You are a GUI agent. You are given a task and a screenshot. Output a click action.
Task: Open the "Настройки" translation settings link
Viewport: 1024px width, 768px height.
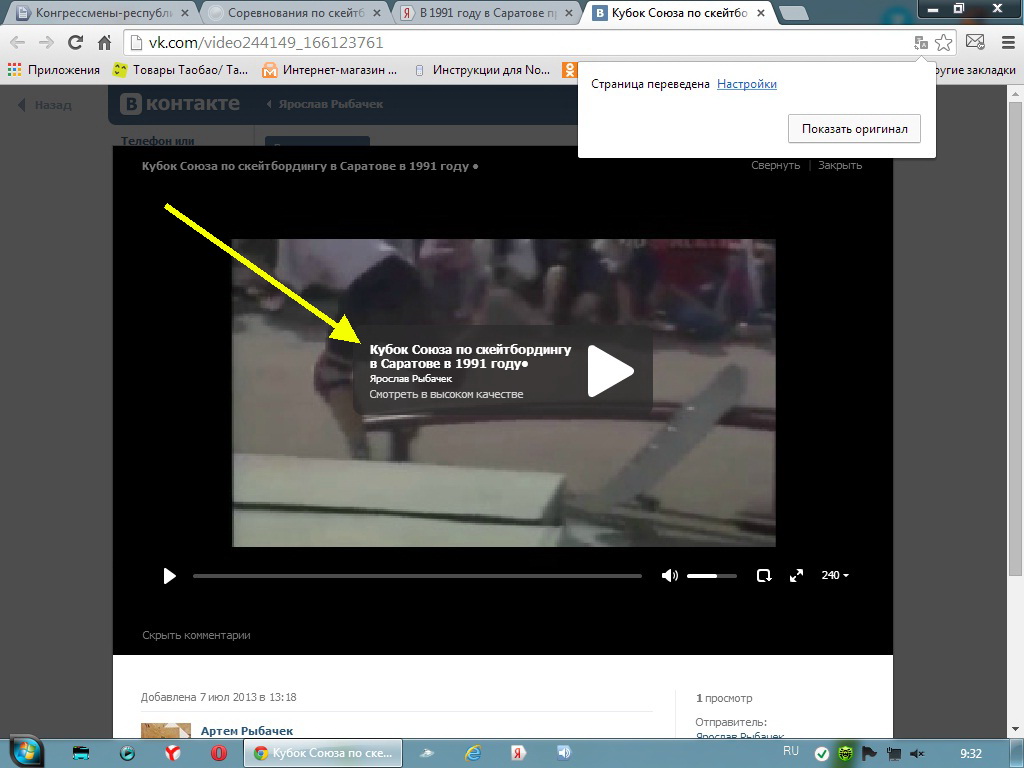click(746, 84)
